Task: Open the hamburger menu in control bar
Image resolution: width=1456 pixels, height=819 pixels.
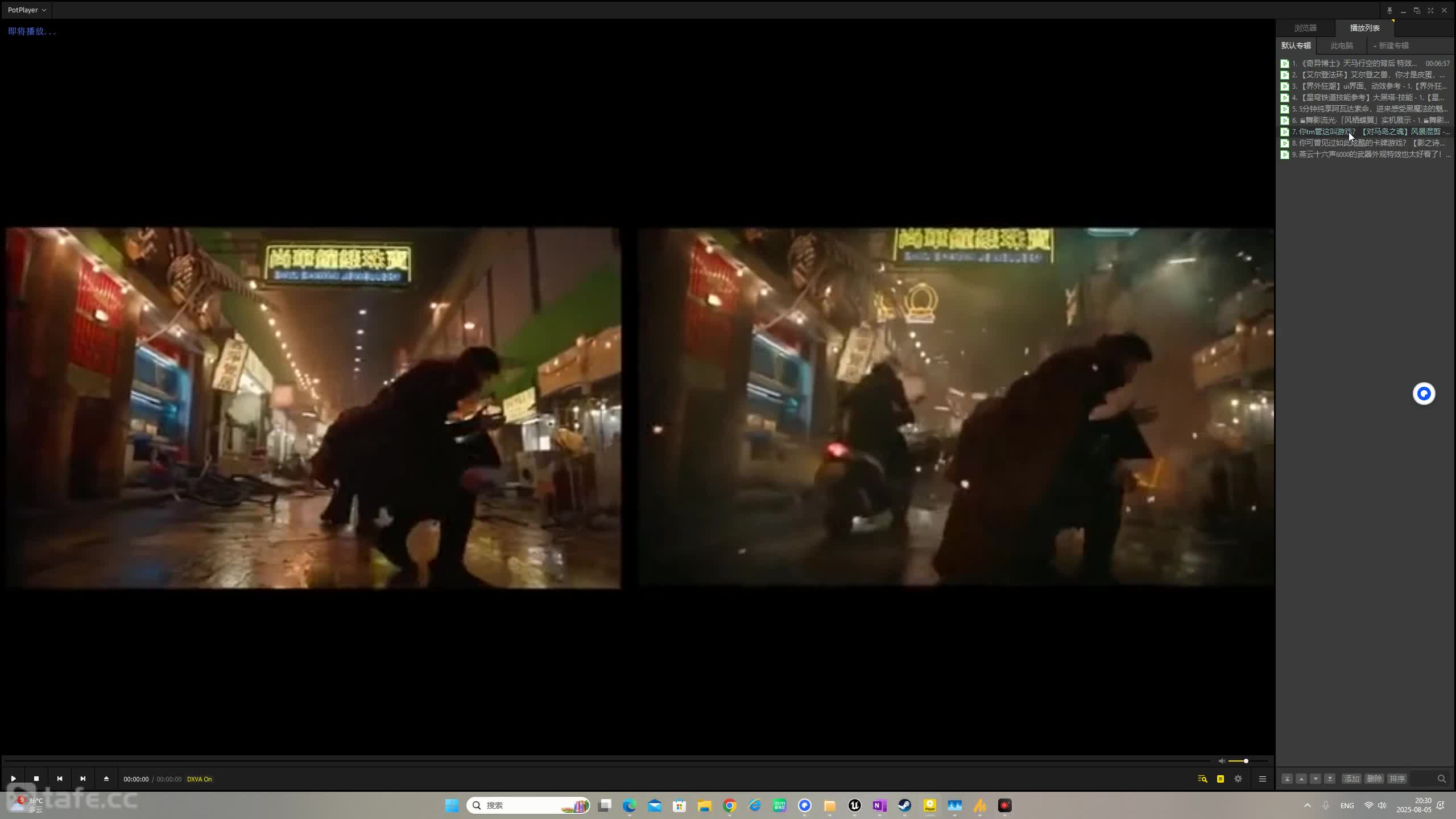Action: tap(1263, 779)
